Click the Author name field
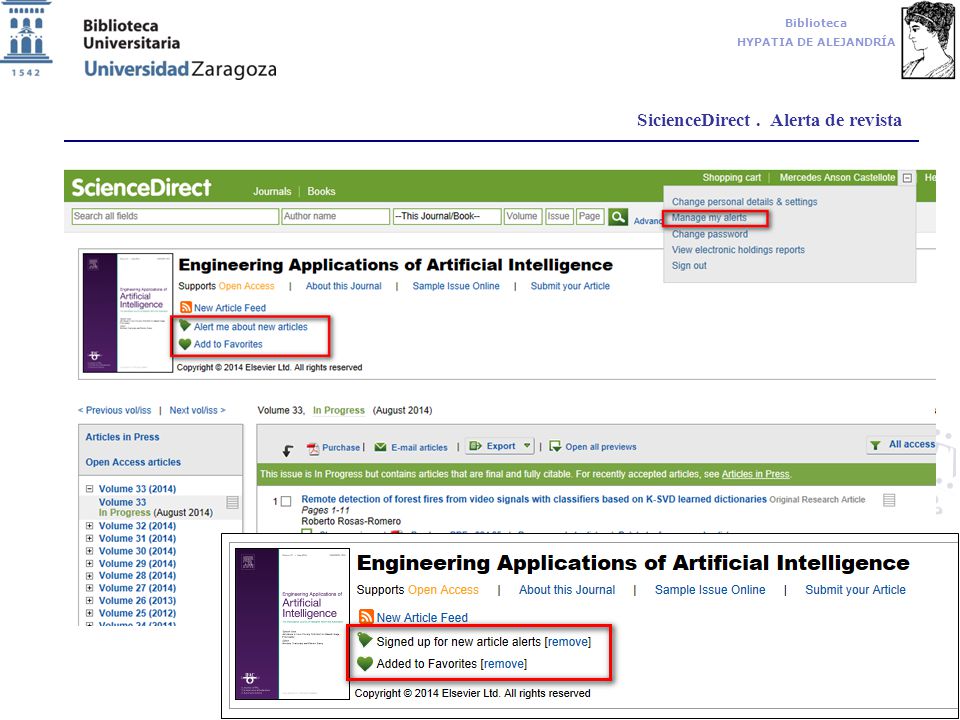960x720 pixels. click(x=336, y=216)
